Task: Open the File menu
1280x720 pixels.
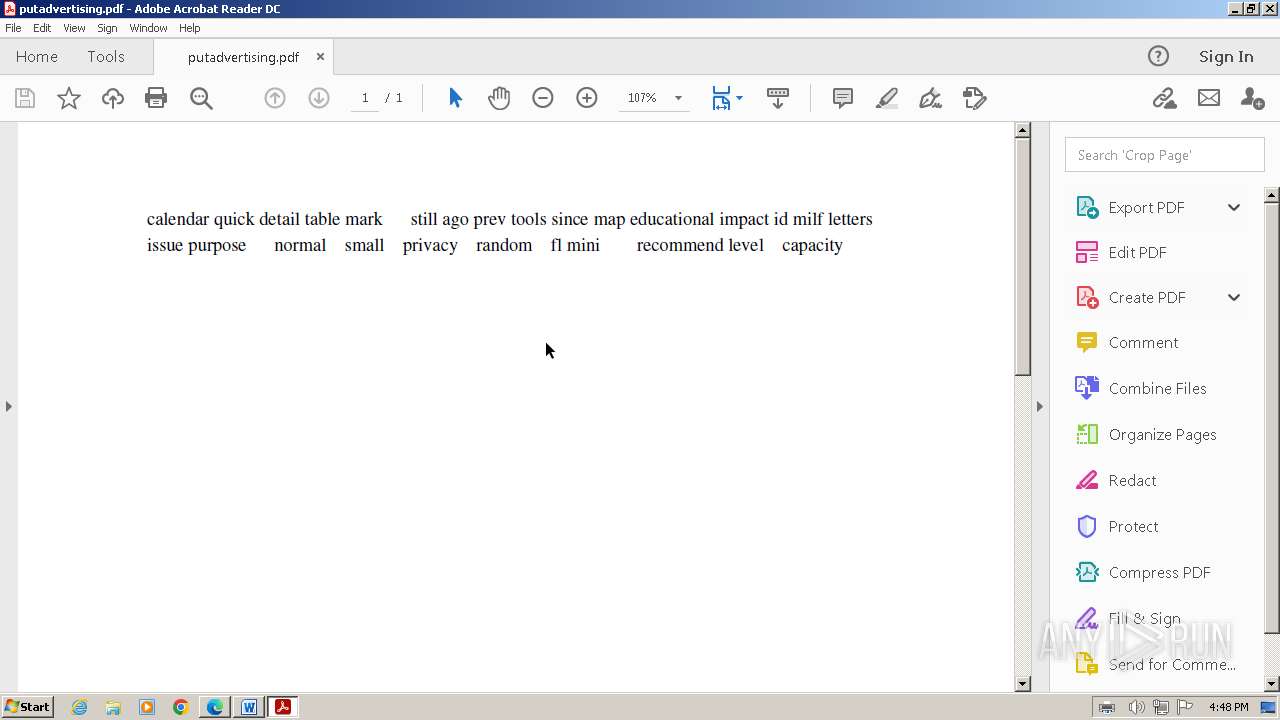Action: tap(13, 28)
